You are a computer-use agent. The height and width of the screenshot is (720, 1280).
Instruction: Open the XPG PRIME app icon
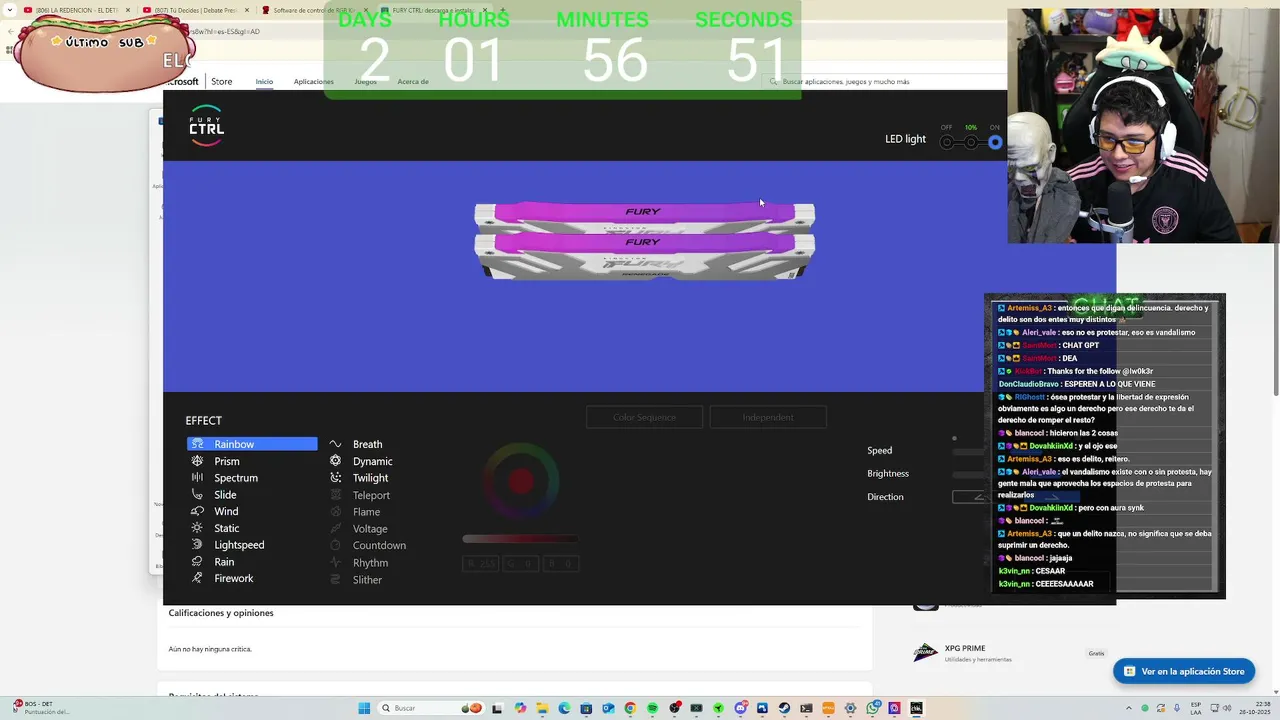[x=926, y=653]
